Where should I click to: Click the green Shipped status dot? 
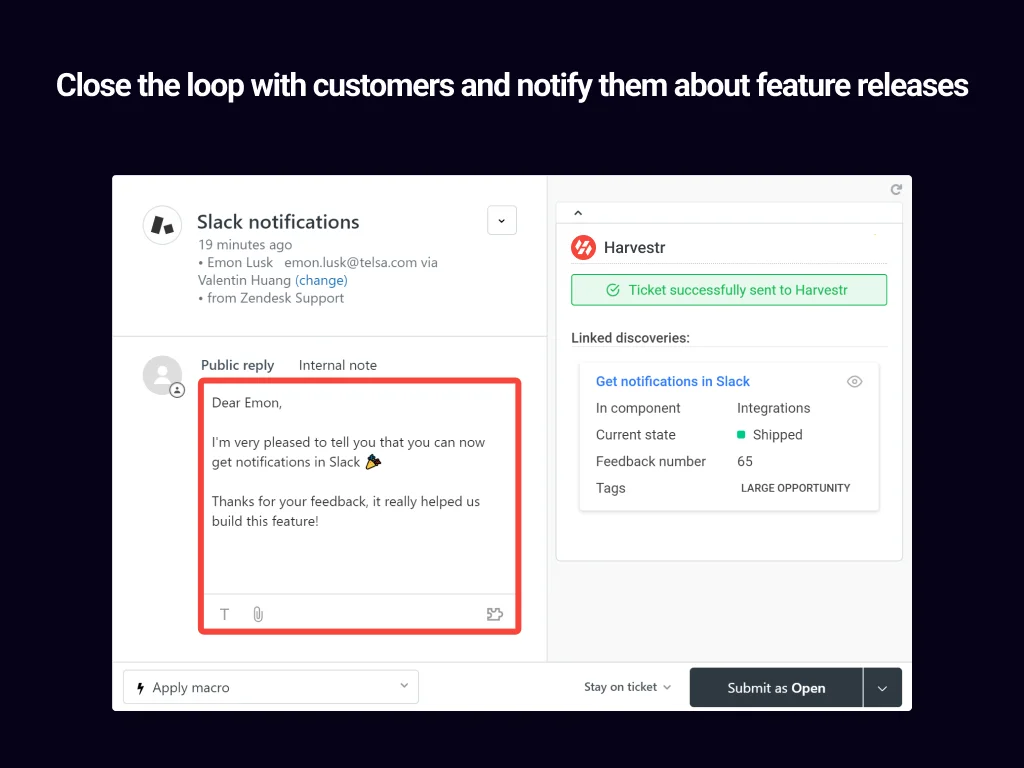pos(739,434)
